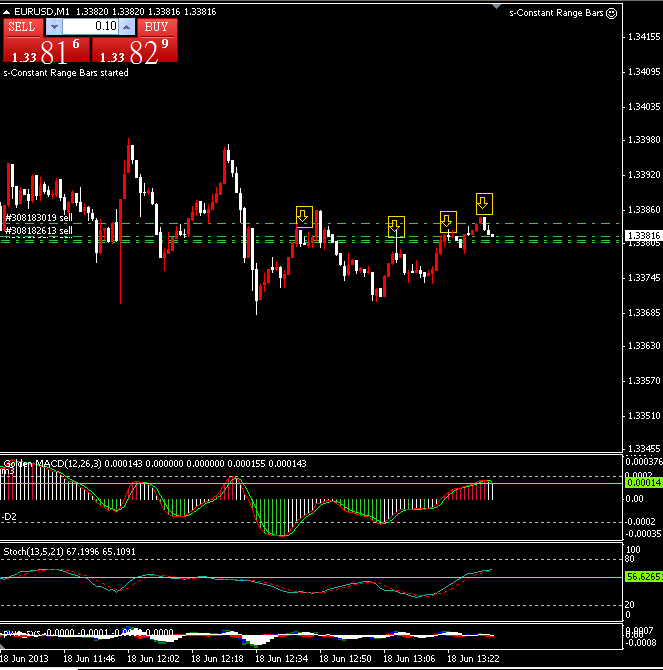This screenshot has width=663, height=670.
Task: Click the 1.33745 price scale label
Action: (644, 278)
